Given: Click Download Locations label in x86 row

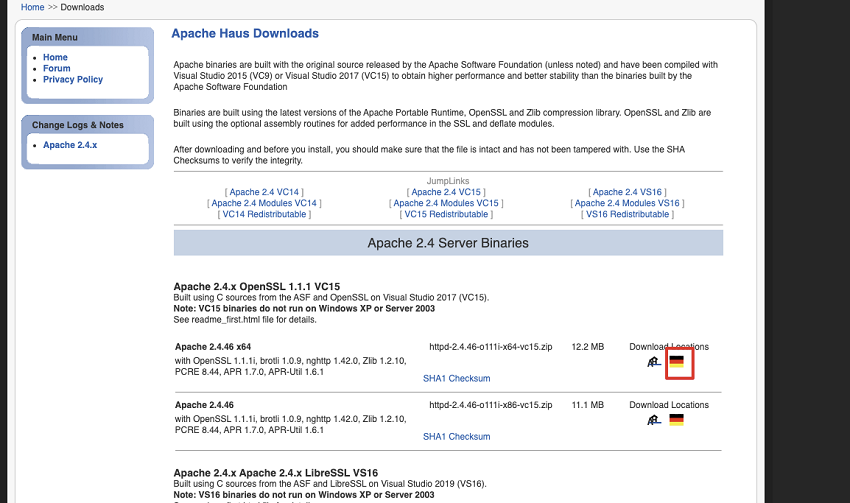Looking at the screenshot, I should [x=669, y=405].
